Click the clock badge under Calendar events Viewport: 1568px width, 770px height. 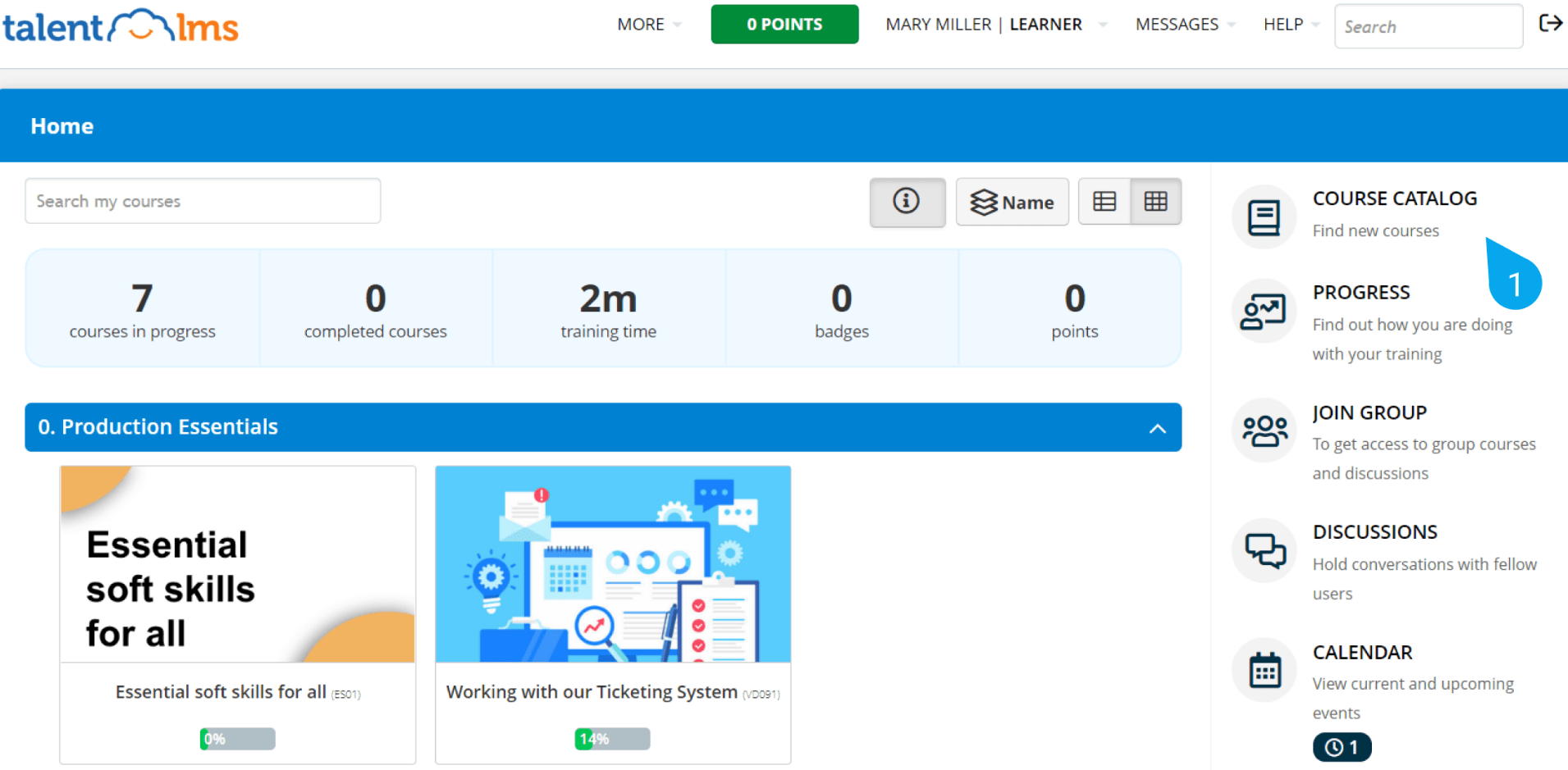(1341, 746)
